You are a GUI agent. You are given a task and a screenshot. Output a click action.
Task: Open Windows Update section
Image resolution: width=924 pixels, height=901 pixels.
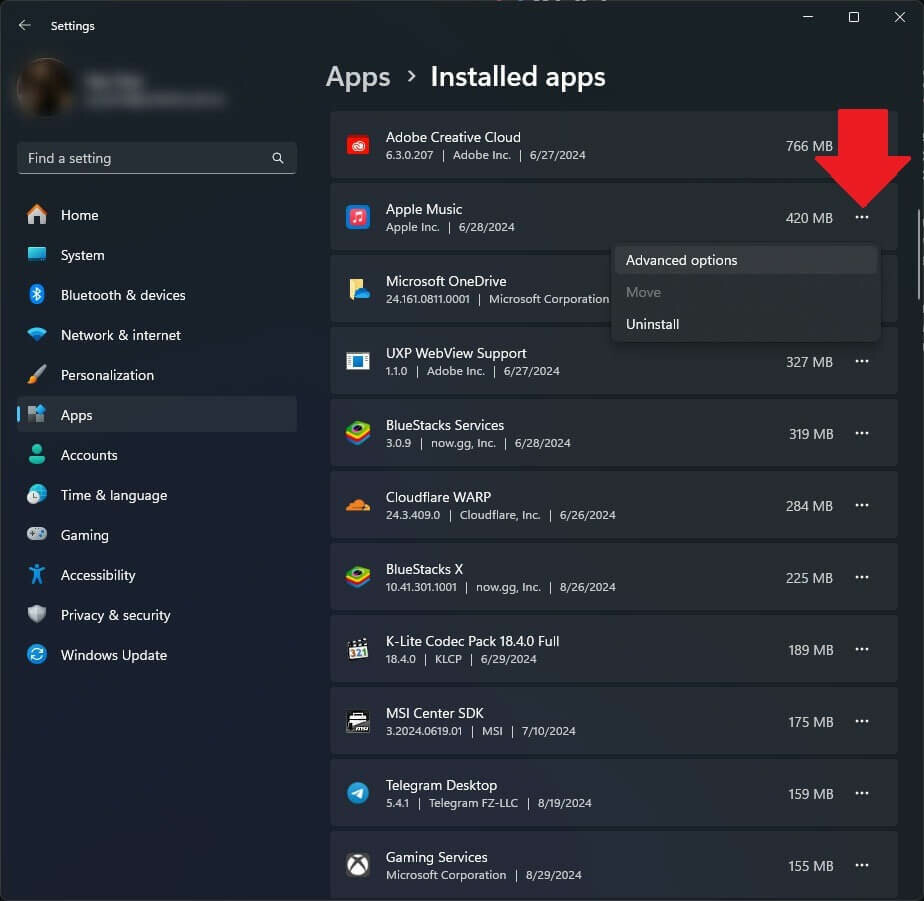[157, 655]
